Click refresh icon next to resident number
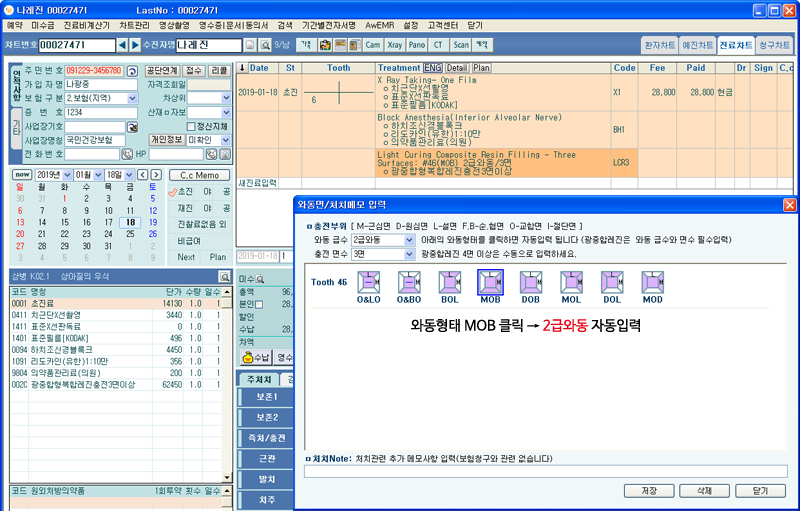800x511 pixels. click(x=132, y=71)
